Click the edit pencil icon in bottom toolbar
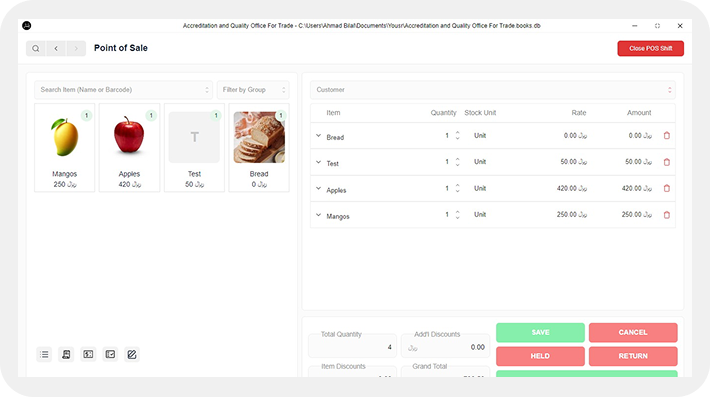This screenshot has width=710, height=397. pos(132,354)
